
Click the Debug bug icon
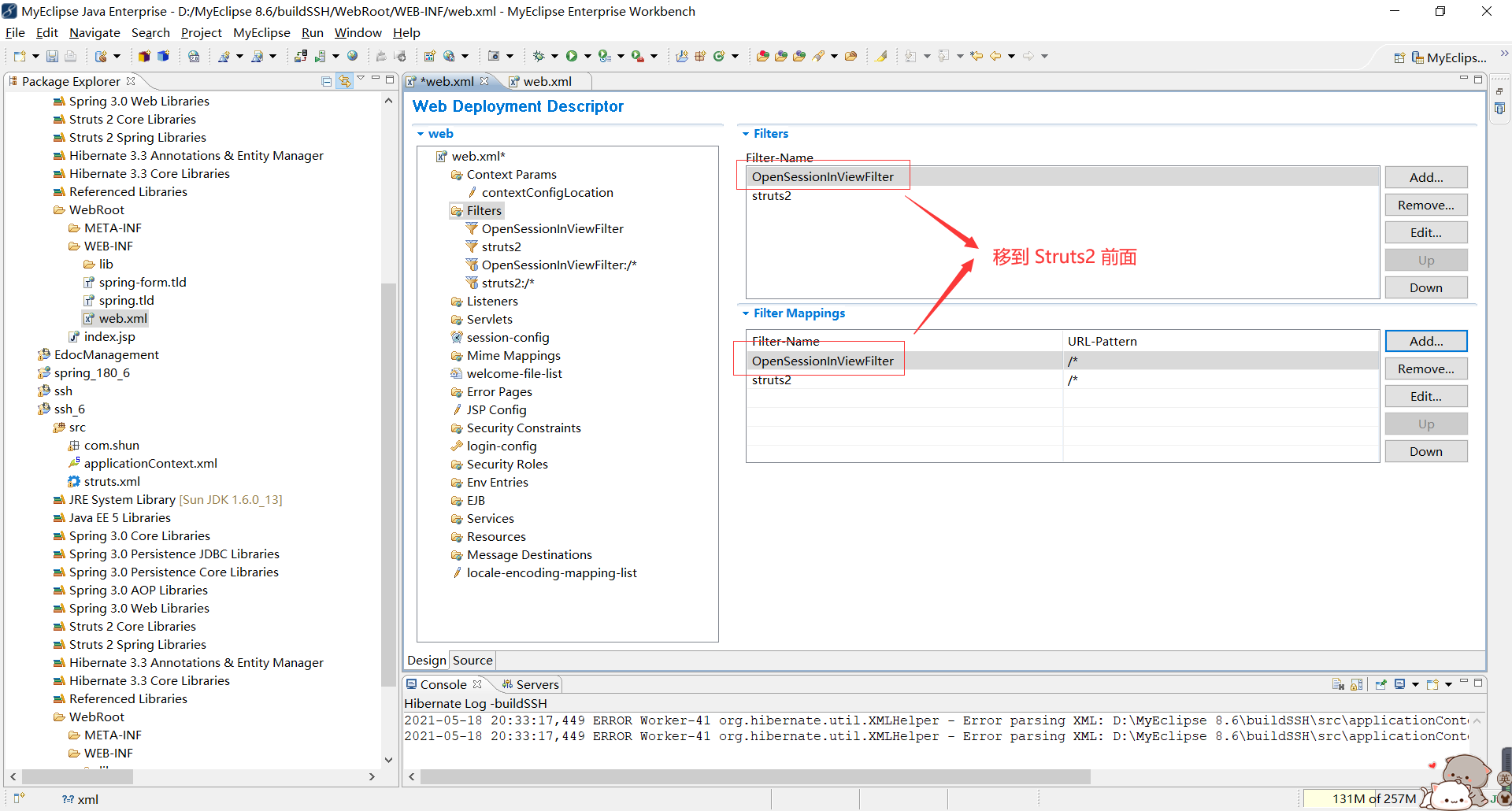click(539, 56)
